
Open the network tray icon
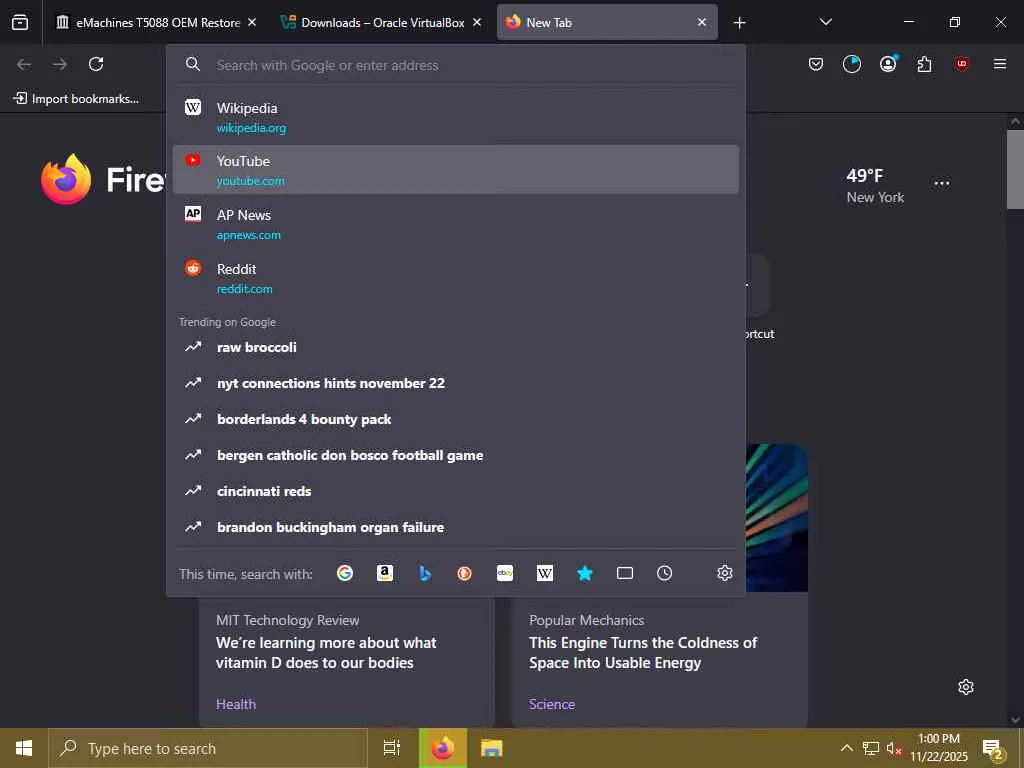click(x=871, y=748)
